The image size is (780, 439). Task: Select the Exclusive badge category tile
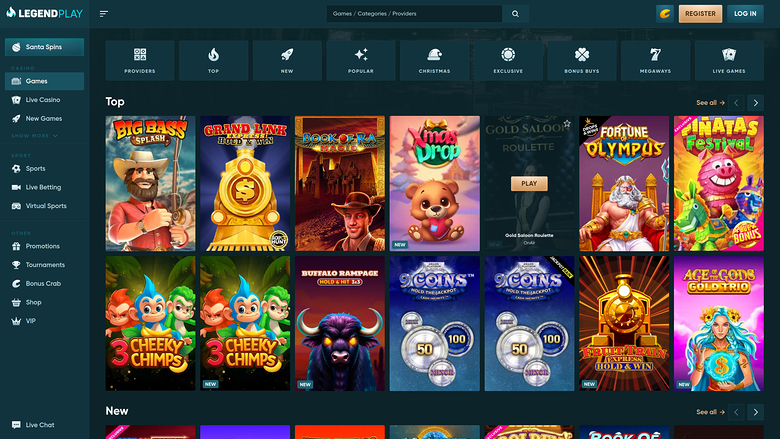(x=508, y=61)
